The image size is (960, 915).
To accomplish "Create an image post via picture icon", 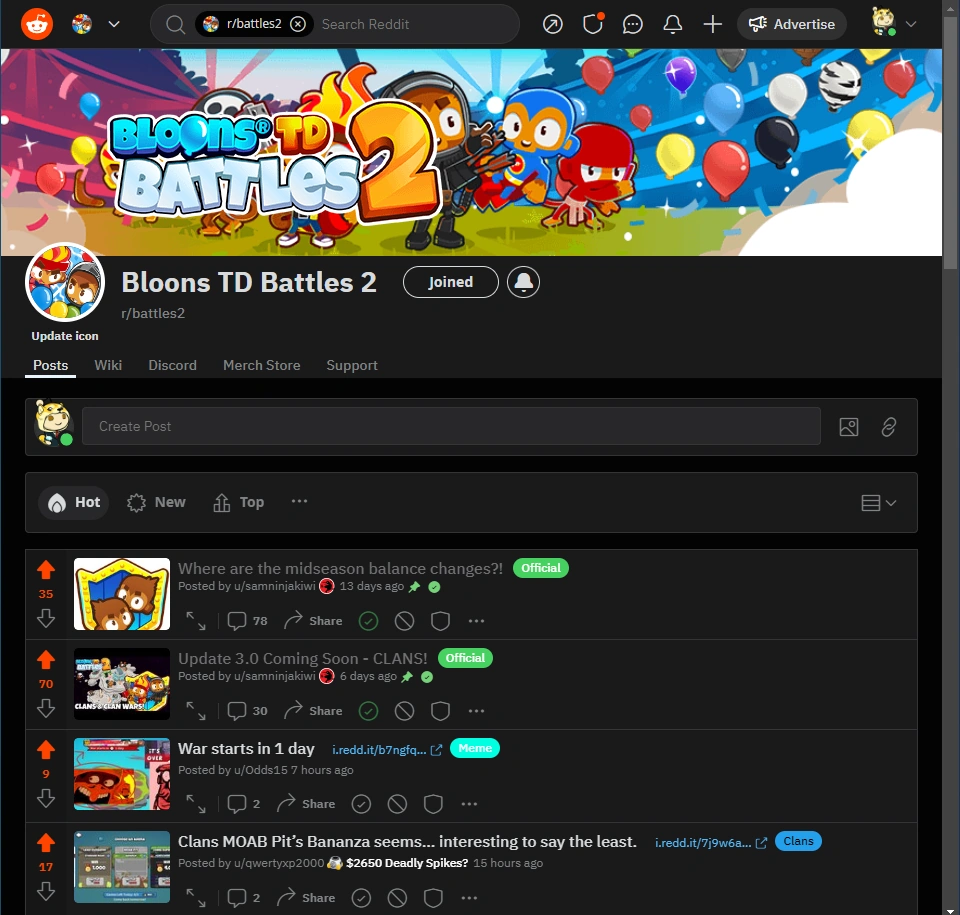I will point(849,427).
